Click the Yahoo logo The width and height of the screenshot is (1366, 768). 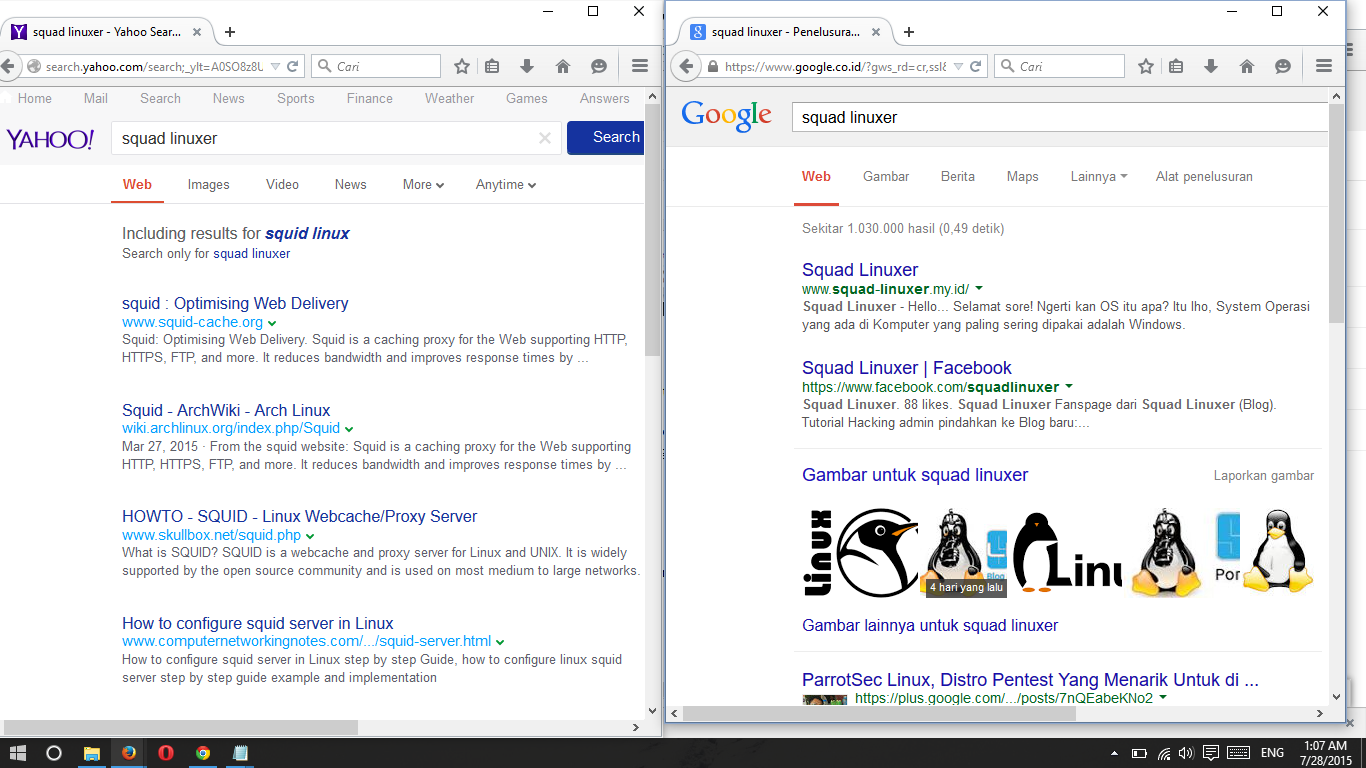[x=50, y=139]
